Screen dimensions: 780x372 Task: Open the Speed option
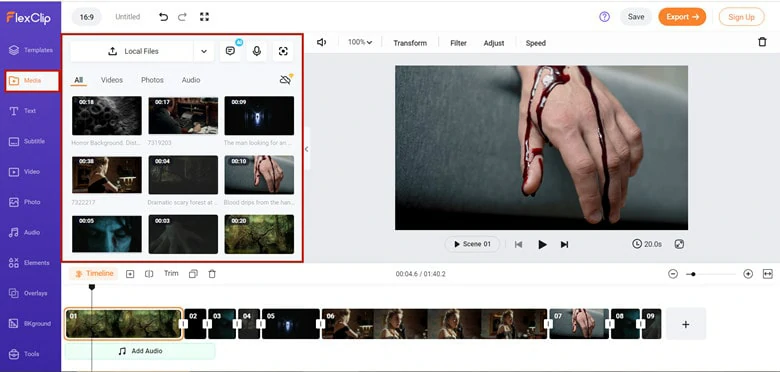tap(536, 43)
